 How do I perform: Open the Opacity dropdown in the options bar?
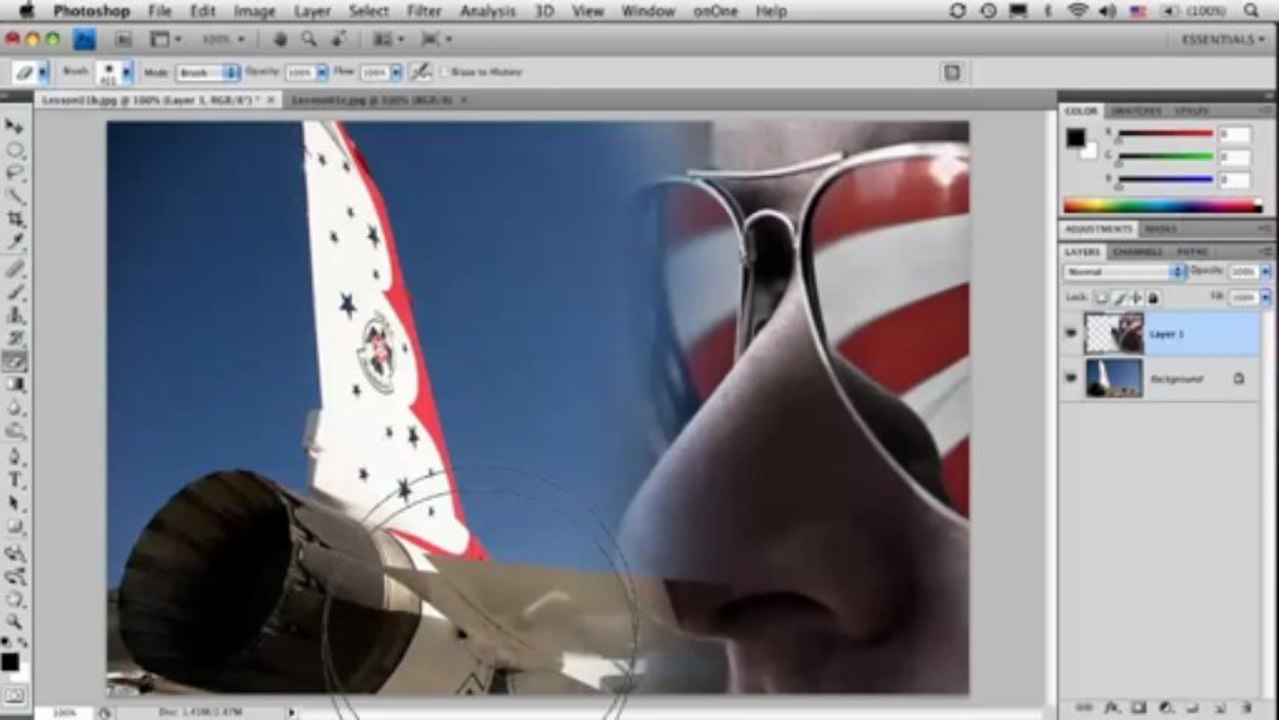click(322, 72)
